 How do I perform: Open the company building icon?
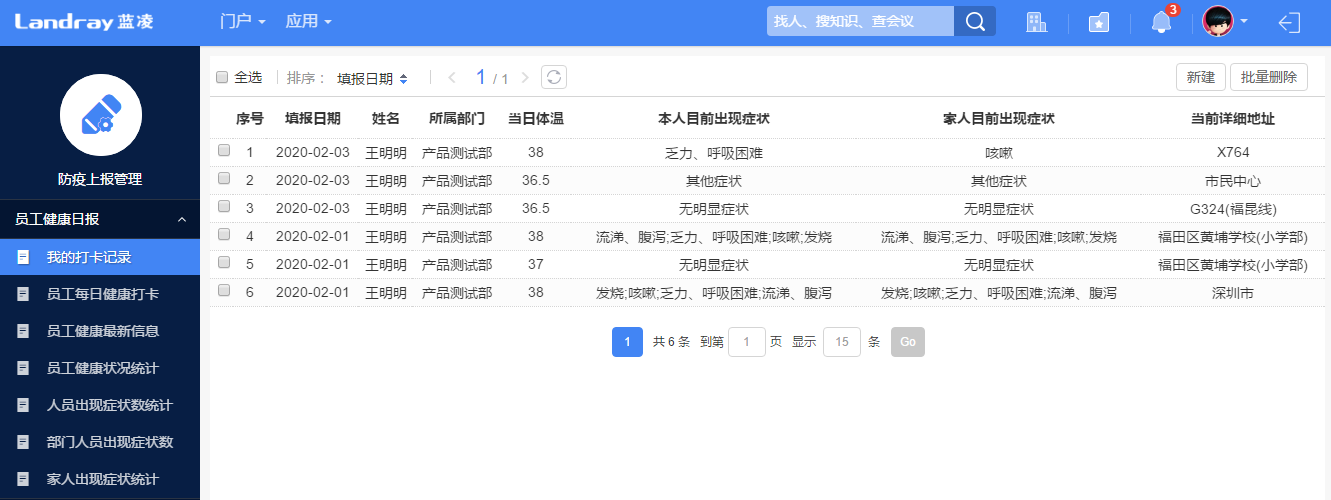[1036, 22]
